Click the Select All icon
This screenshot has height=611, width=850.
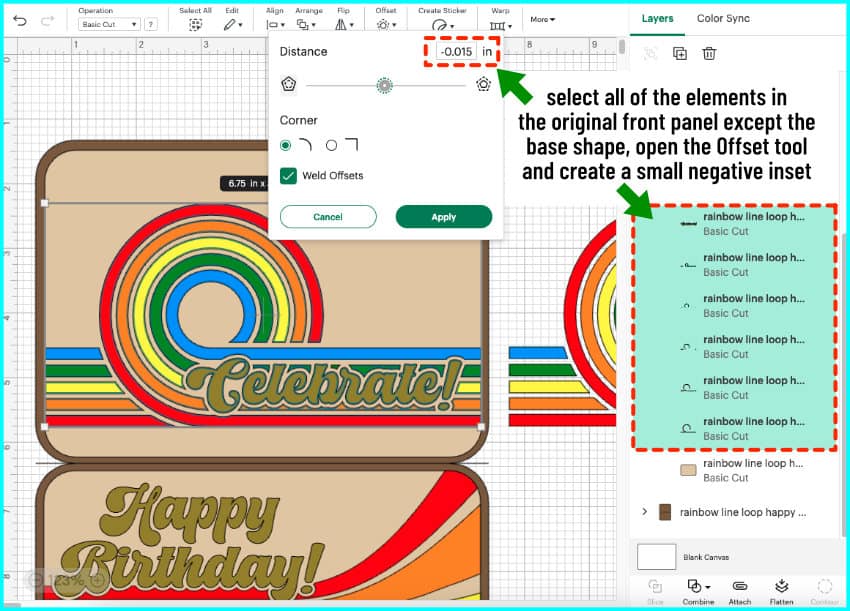(195, 24)
